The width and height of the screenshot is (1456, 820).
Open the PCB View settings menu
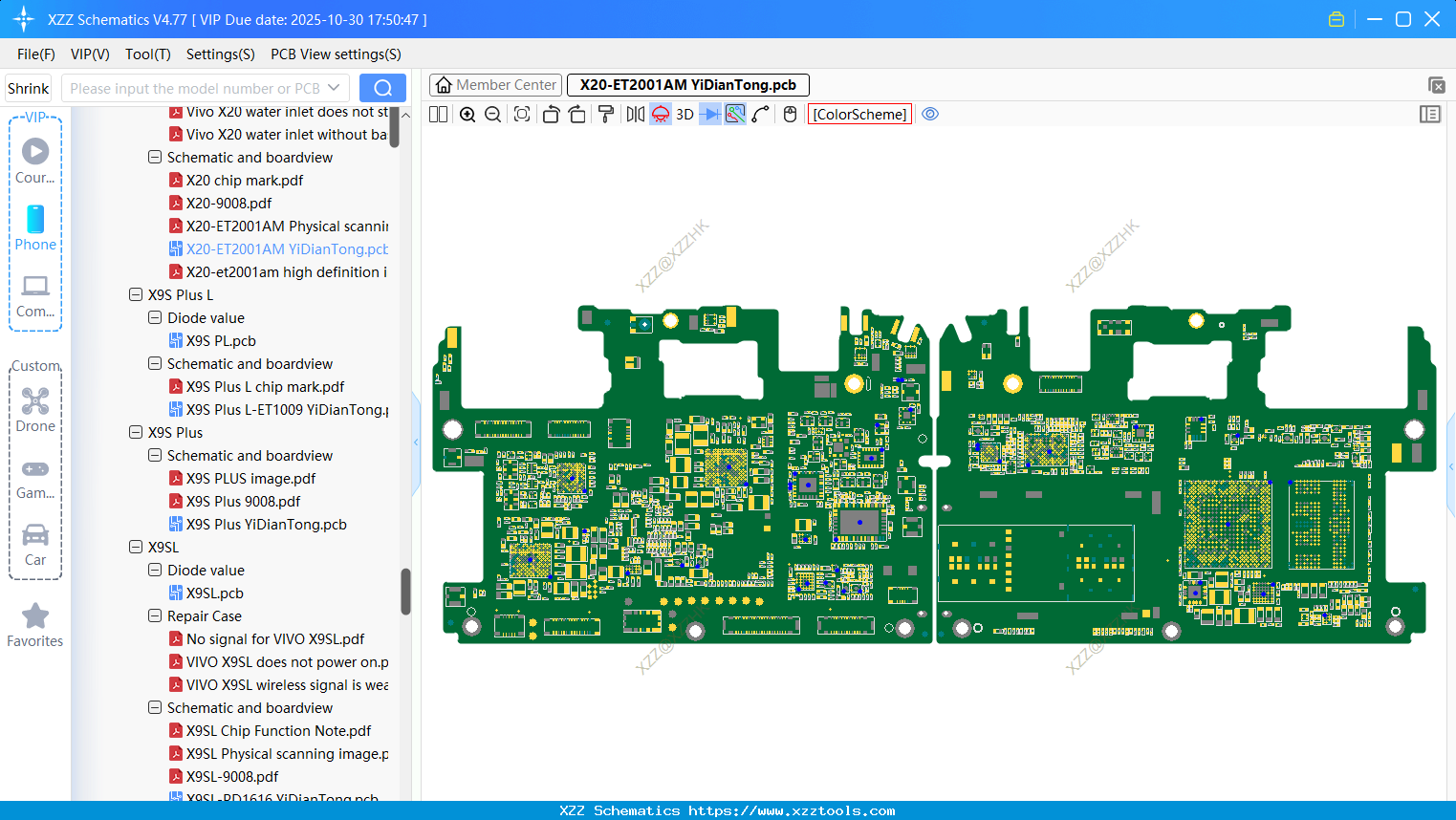click(336, 54)
